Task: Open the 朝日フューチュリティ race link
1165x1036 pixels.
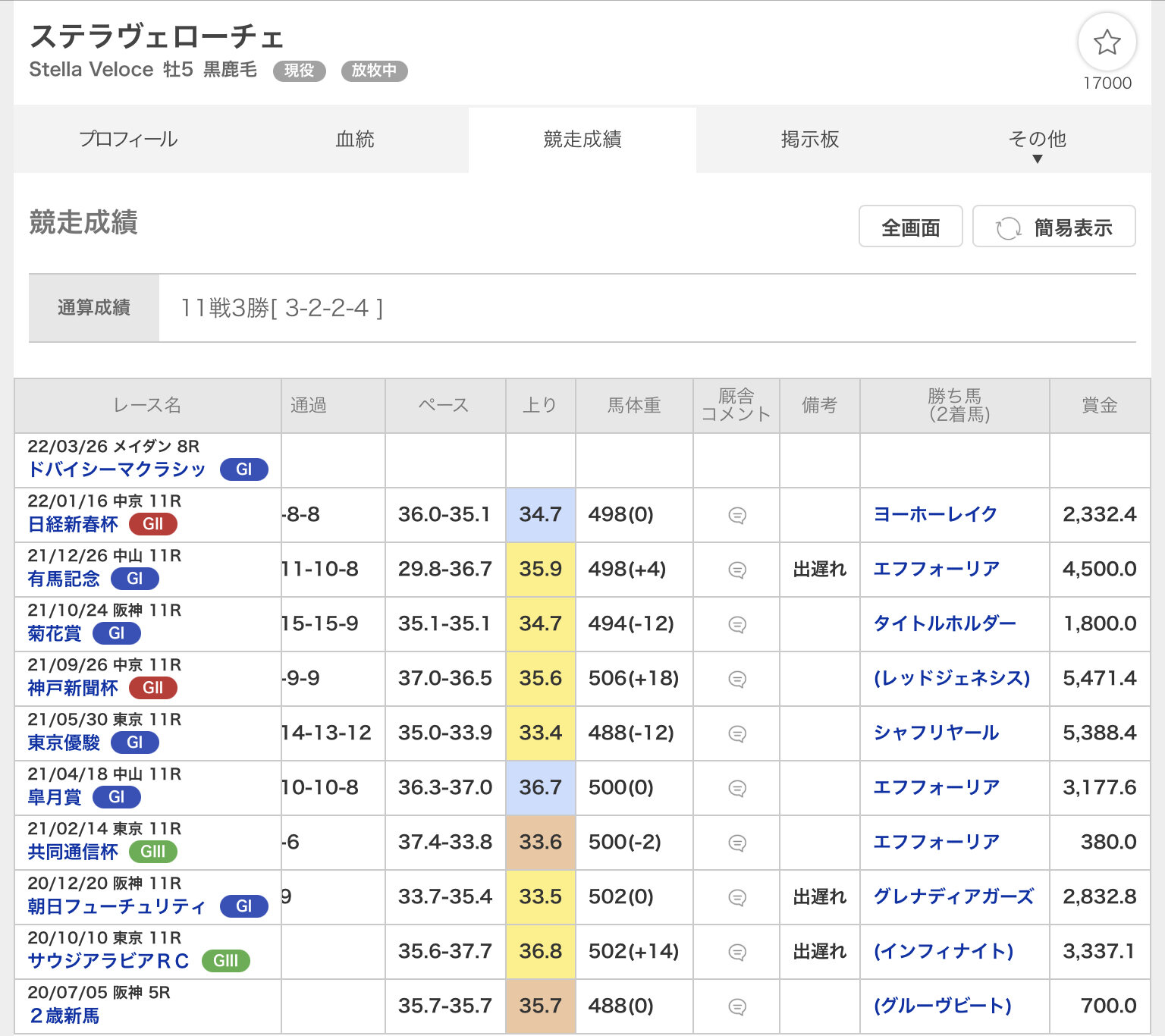Action: click(117, 906)
